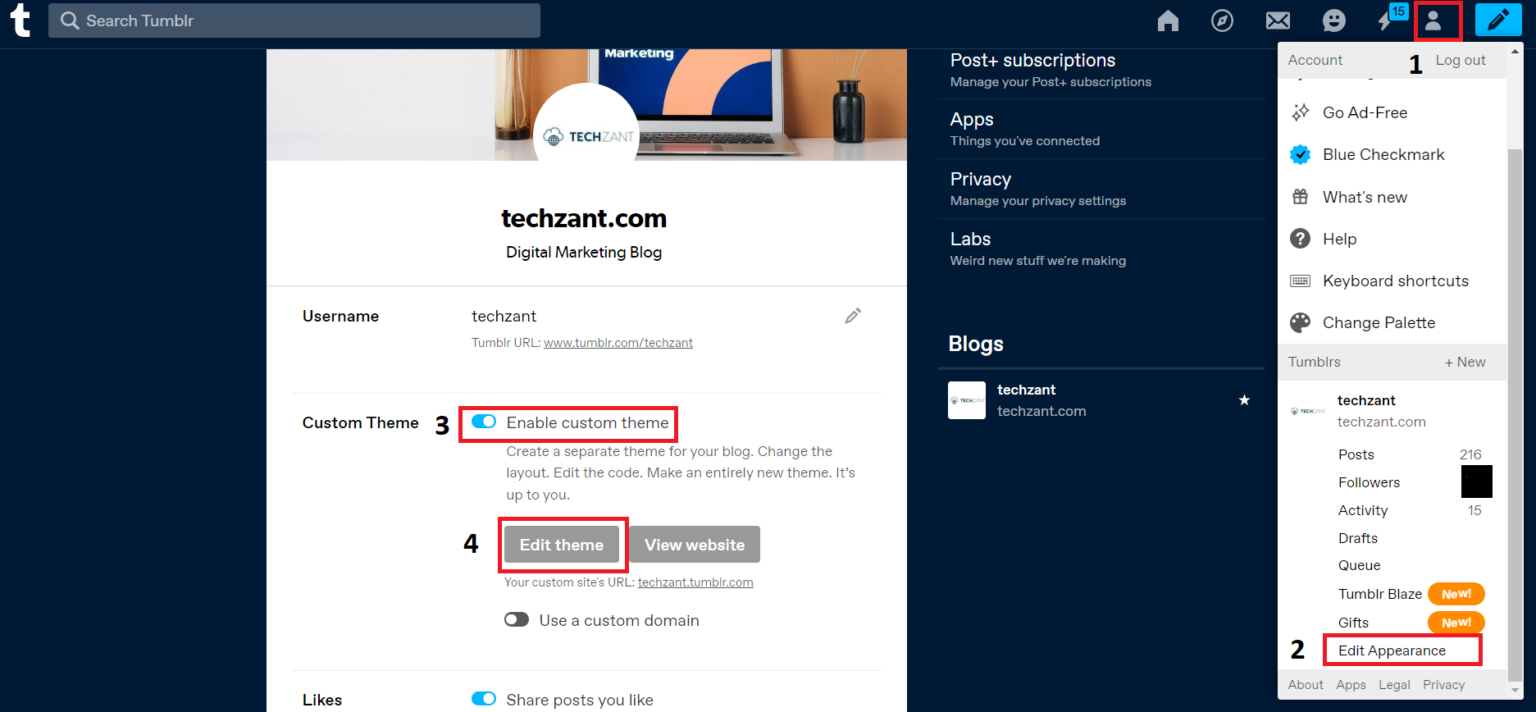
Task: Disable the Enable custom theme toggle
Action: pos(484,422)
